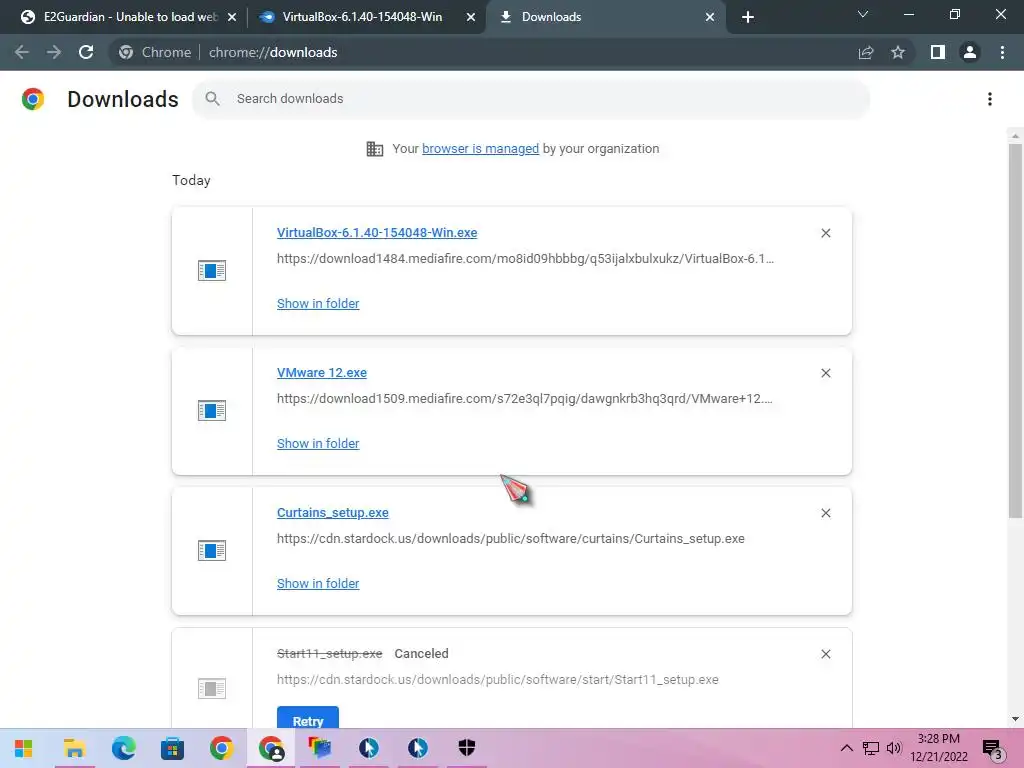Click the VirtualBox file type icon

click(212, 270)
